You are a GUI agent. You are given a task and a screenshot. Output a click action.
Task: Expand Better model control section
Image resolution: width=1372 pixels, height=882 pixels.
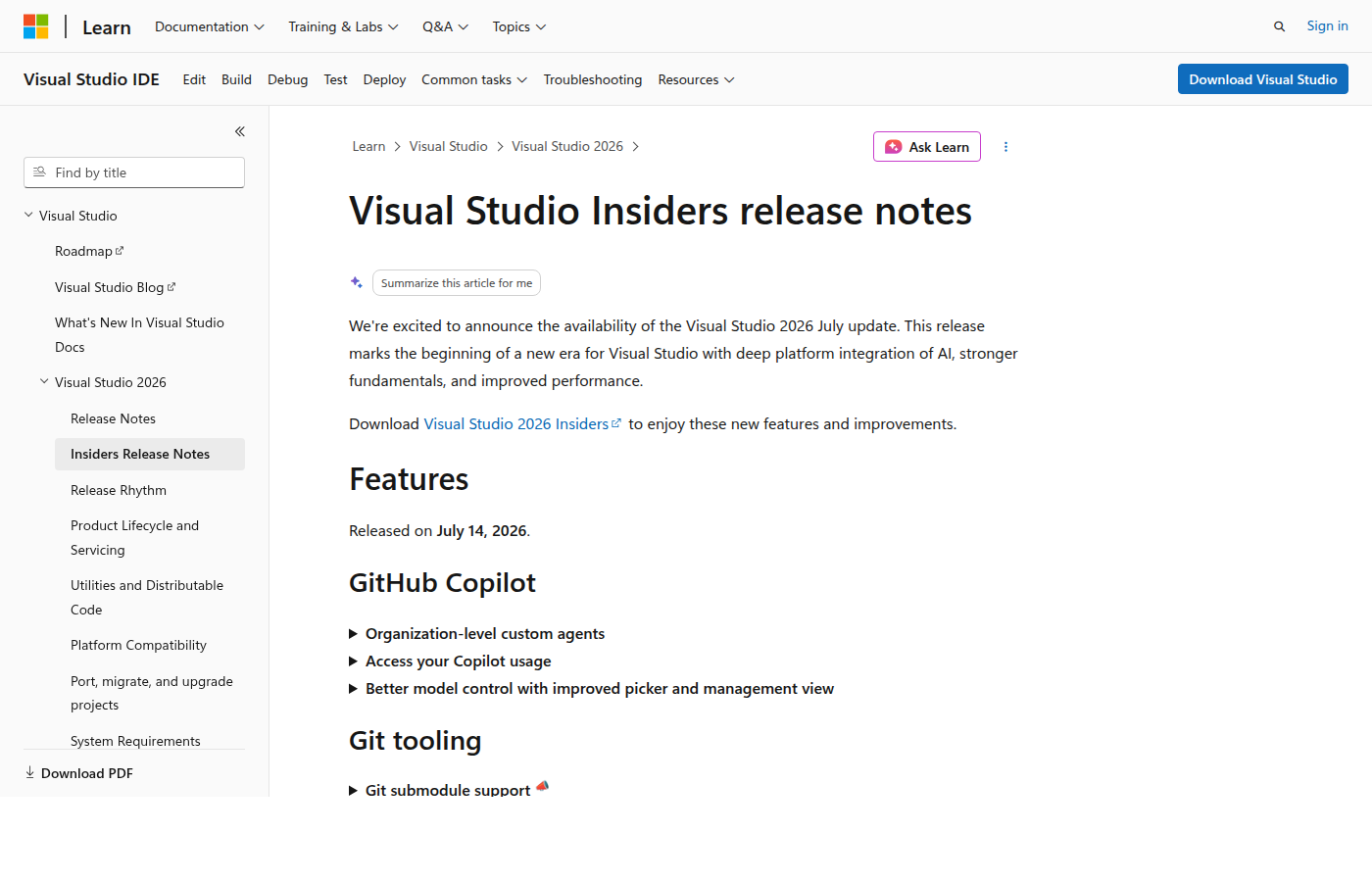591,688
